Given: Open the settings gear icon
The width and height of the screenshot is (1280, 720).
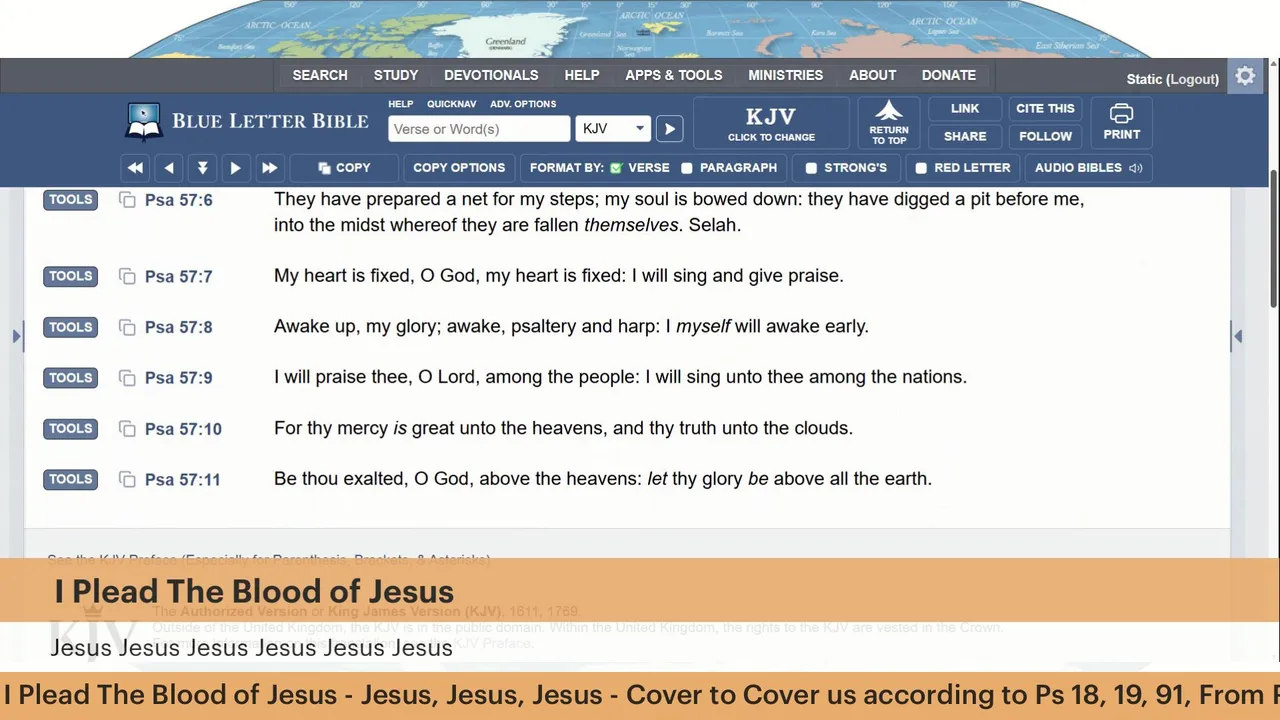Looking at the screenshot, I should 1245,76.
